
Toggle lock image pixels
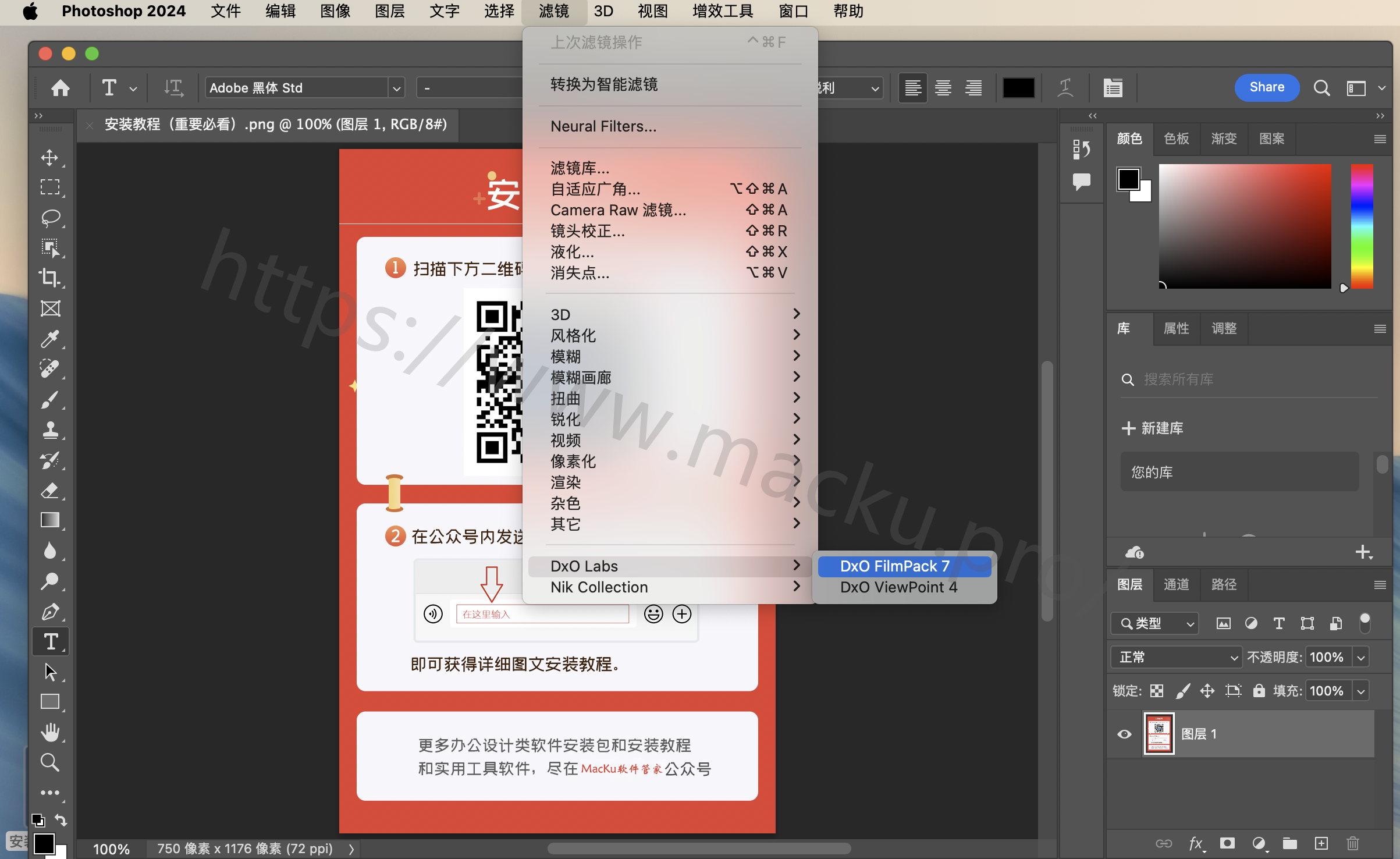pyautogui.click(x=1182, y=691)
